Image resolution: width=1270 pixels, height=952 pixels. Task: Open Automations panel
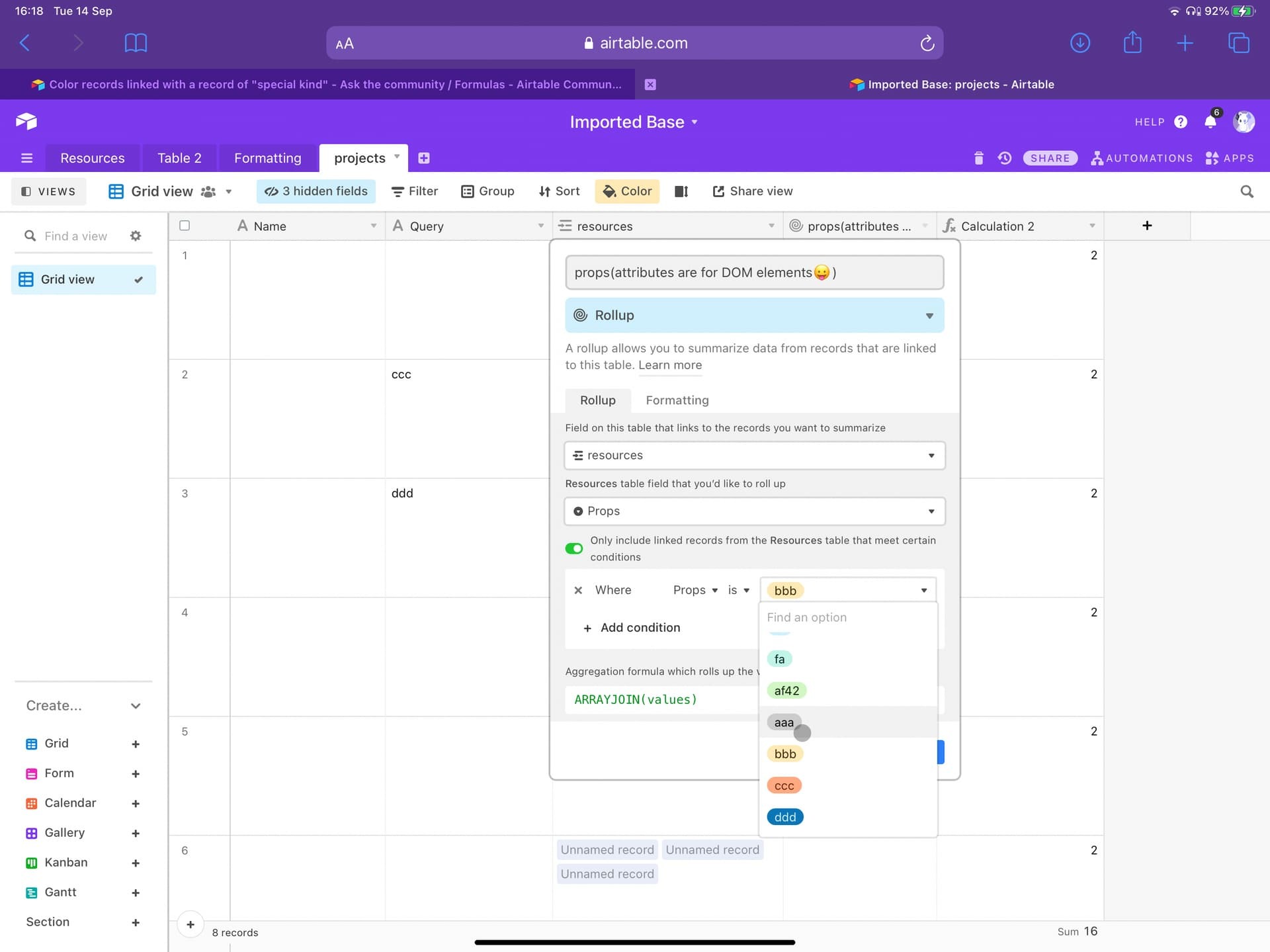[x=1142, y=158]
